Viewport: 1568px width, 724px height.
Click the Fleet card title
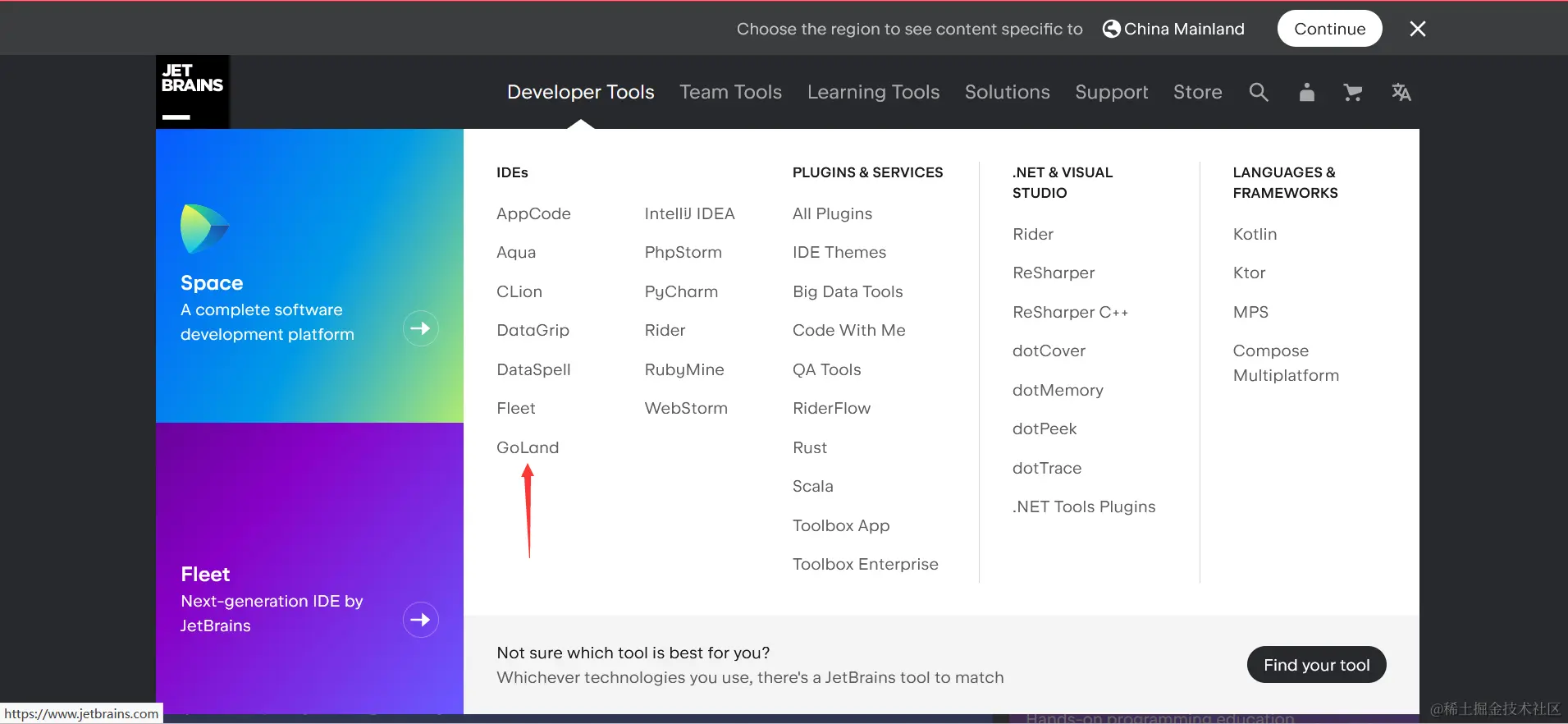205,574
